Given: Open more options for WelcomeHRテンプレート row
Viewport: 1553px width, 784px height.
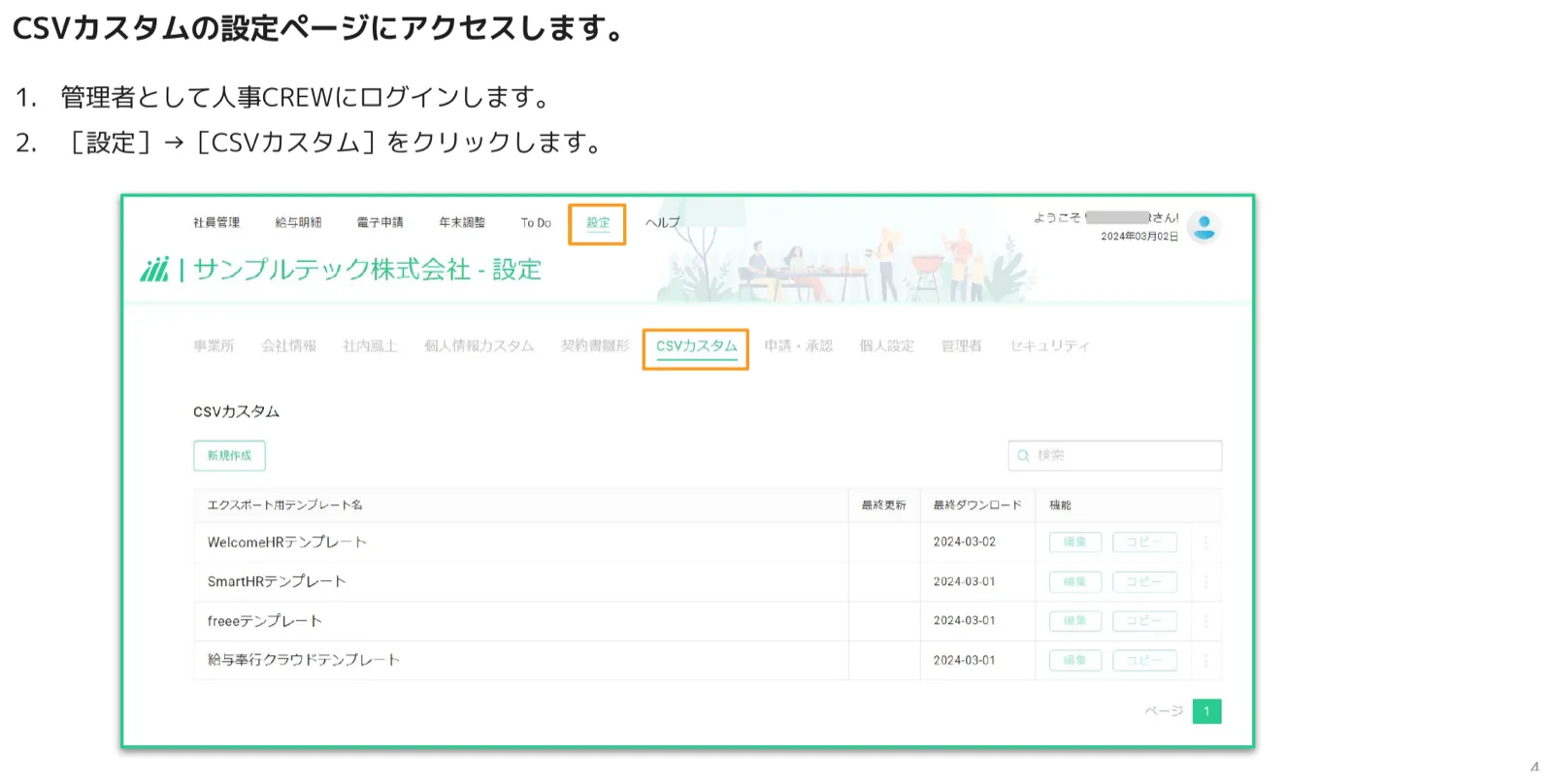Looking at the screenshot, I should pyautogui.click(x=1206, y=542).
